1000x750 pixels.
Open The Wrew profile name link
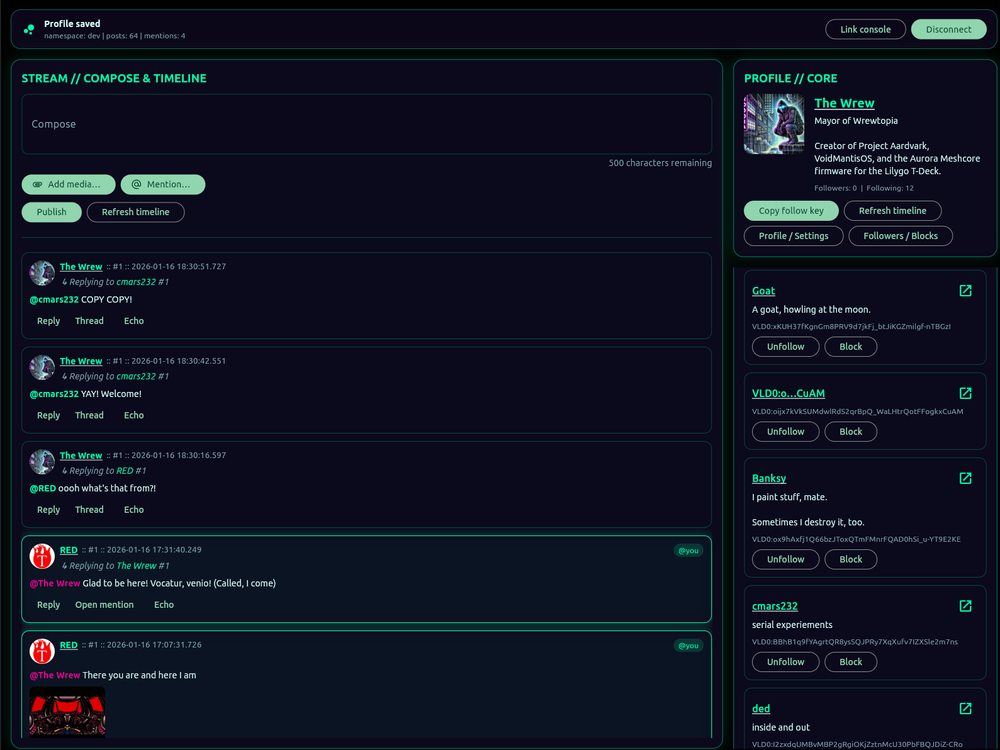point(844,103)
